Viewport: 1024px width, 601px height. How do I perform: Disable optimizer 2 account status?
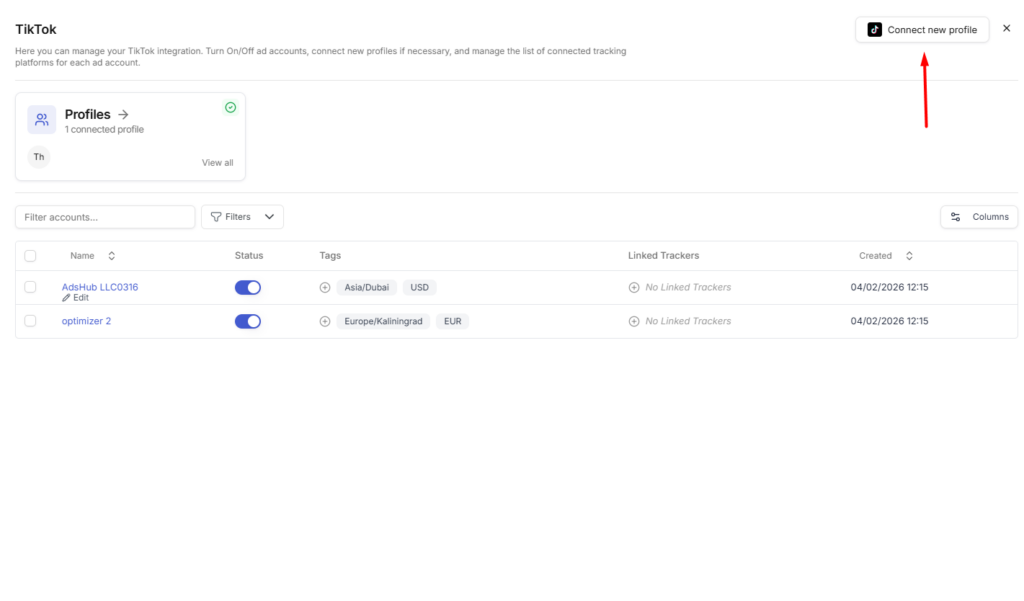pos(248,322)
